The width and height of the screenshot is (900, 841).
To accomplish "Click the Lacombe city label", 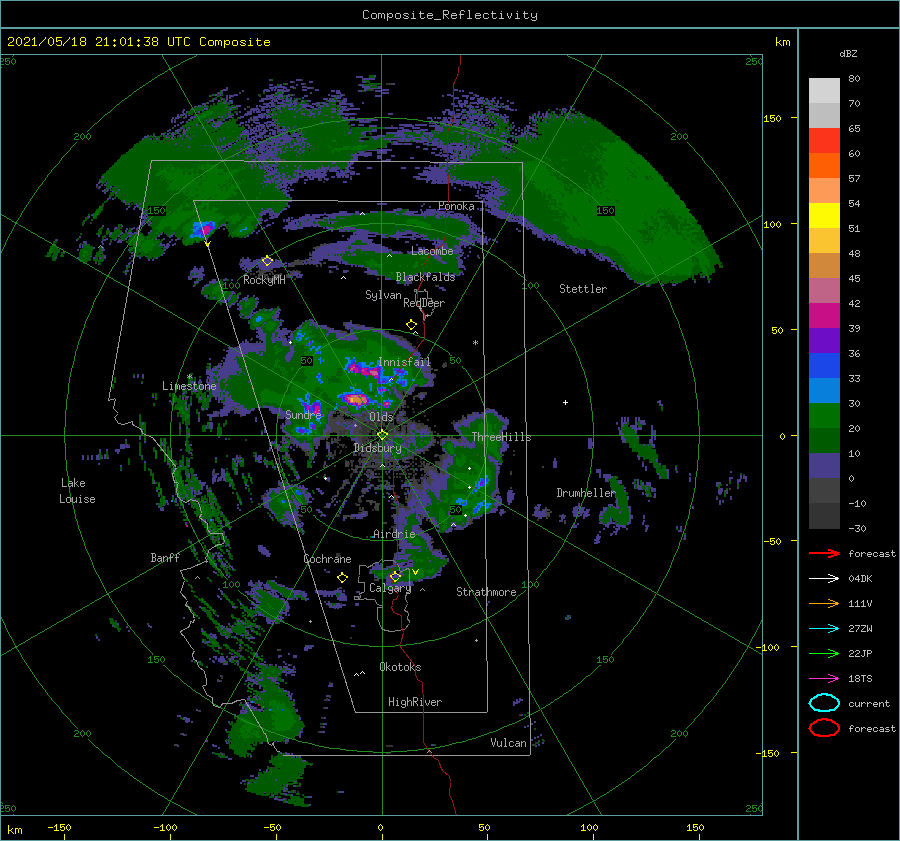I will coord(432,251).
